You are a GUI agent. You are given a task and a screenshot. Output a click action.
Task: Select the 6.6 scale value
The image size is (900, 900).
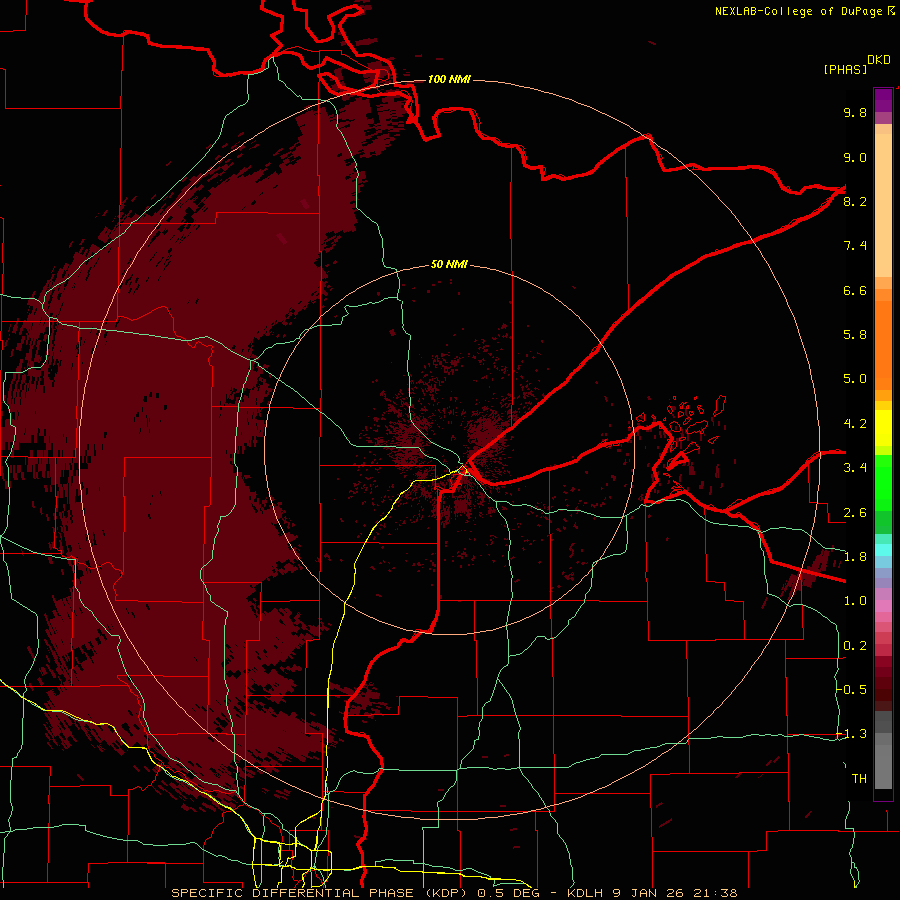855,290
